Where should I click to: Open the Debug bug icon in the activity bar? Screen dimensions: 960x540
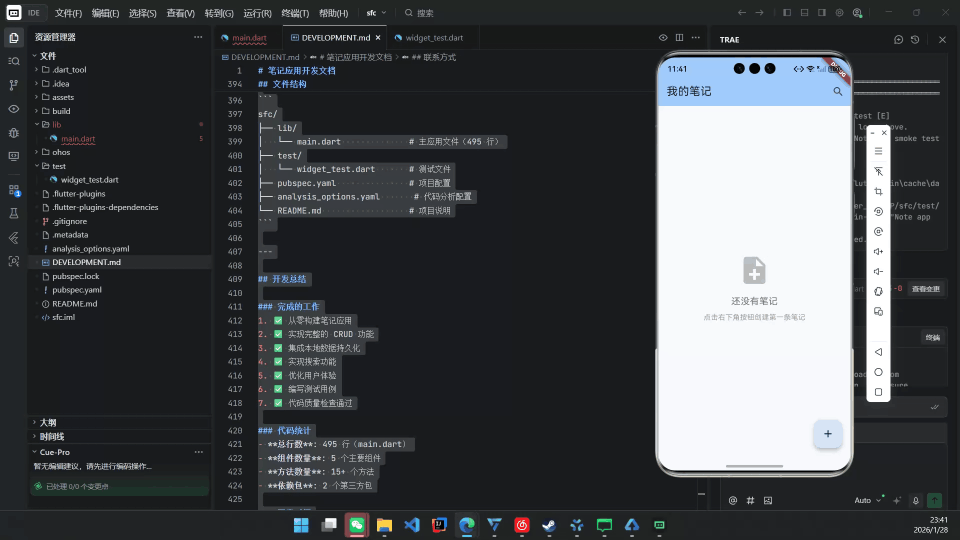click(x=13, y=133)
